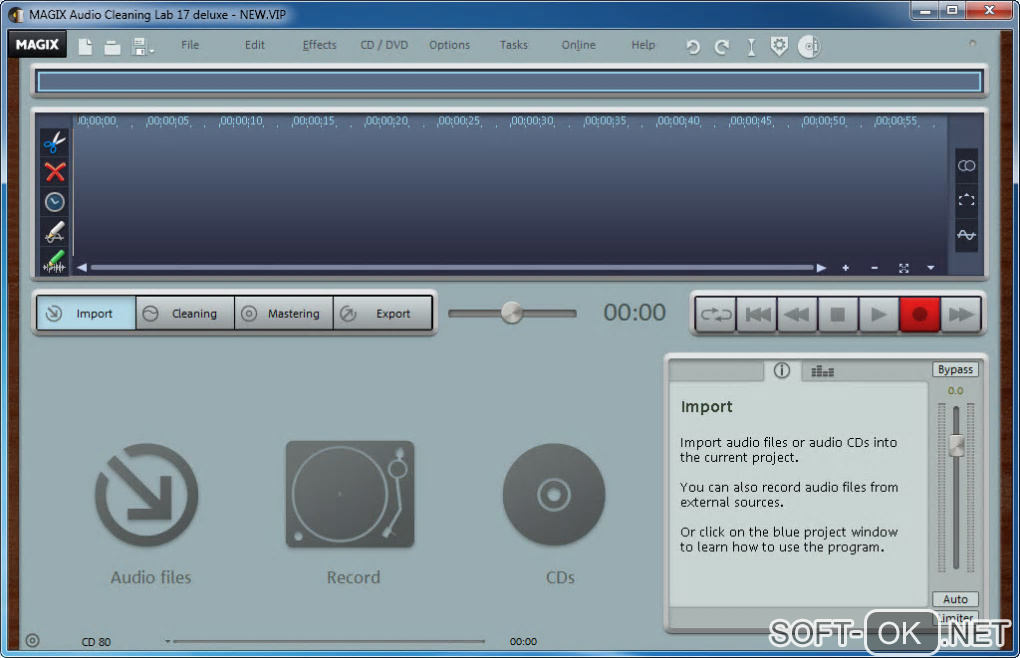Fit view with the zoom-to-fit icon
This screenshot has width=1020, height=658.
point(904,268)
